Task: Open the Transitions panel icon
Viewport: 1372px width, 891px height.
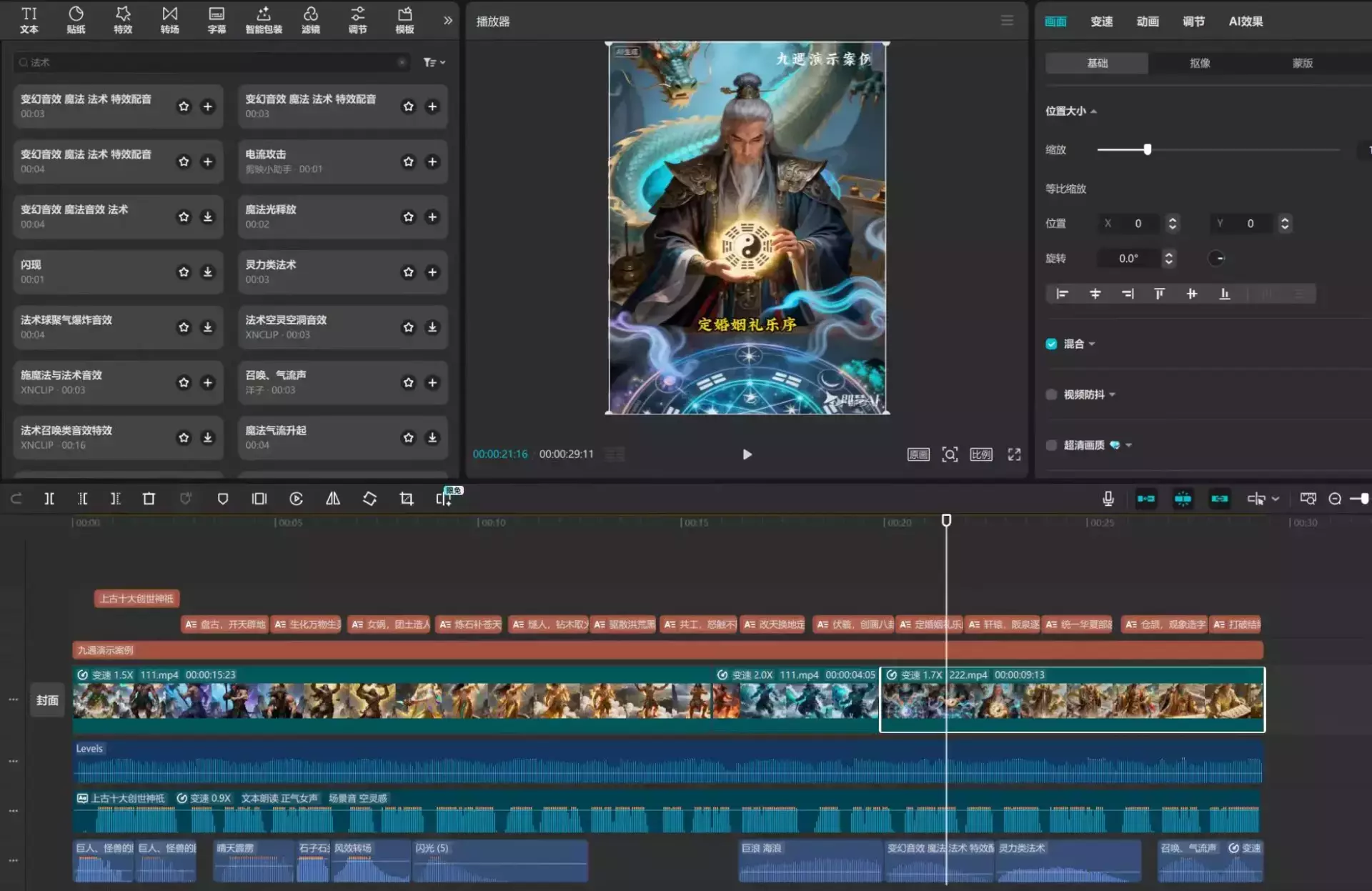Action: (x=169, y=20)
